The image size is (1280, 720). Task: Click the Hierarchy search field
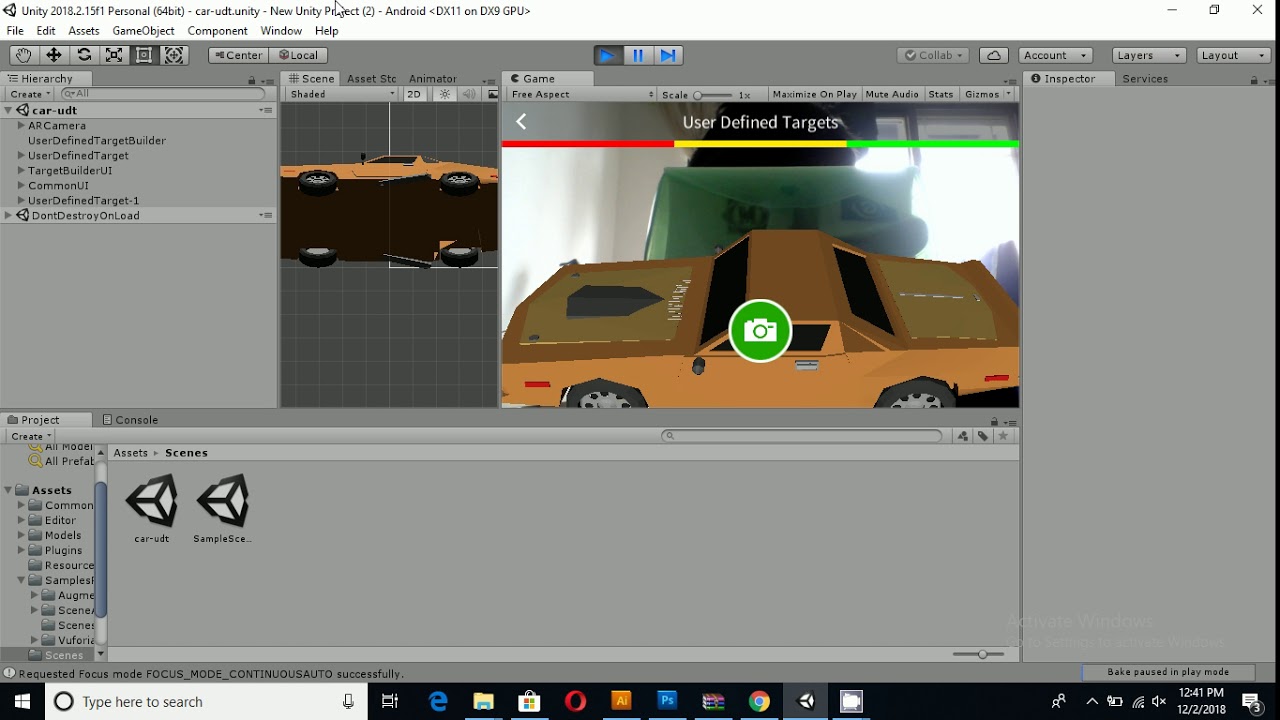click(165, 94)
